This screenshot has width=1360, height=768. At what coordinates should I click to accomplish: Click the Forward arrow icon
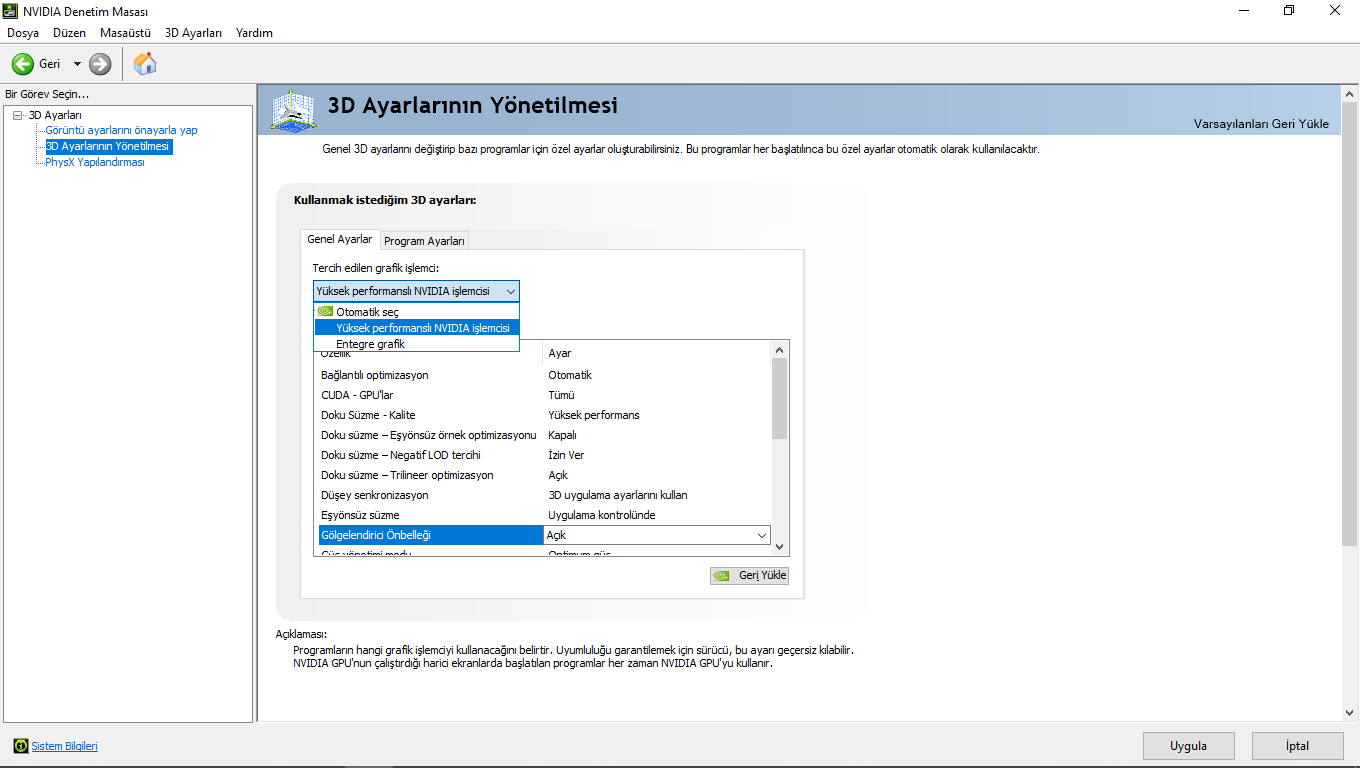pyautogui.click(x=100, y=64)
